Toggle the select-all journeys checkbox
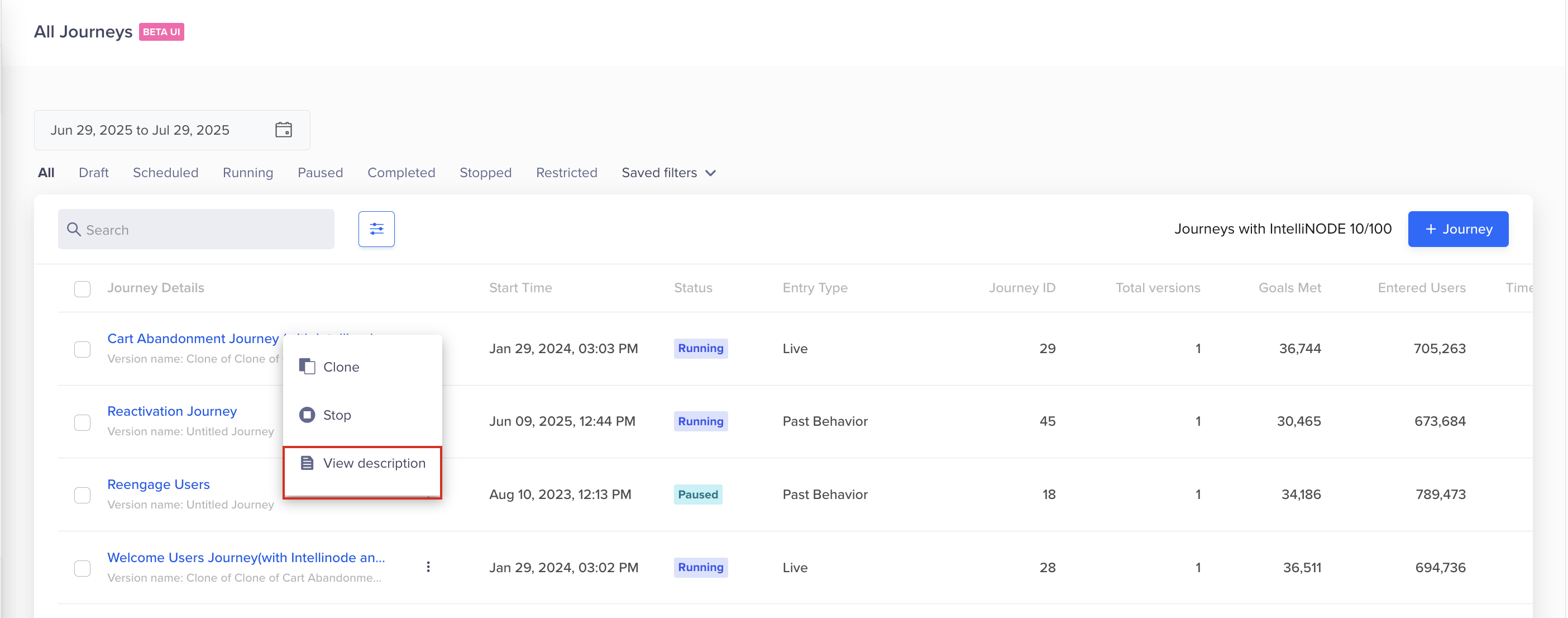The image size is (1568, 618). point(82,288)
